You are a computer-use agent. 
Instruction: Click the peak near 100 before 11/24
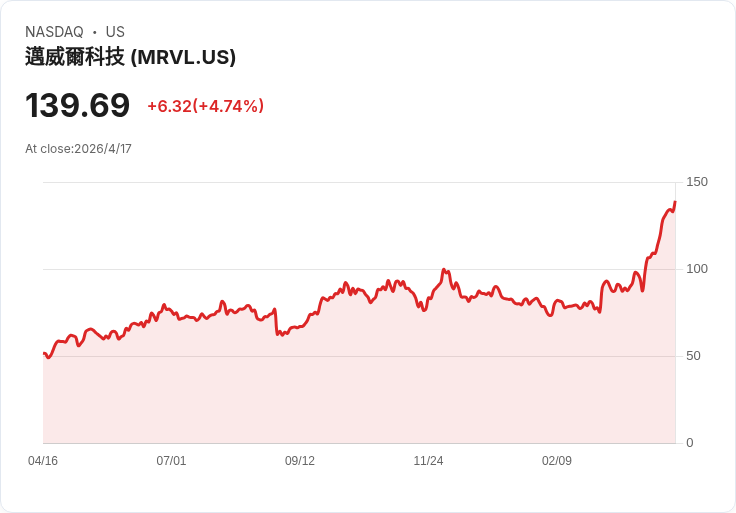[x=444, y=270]
